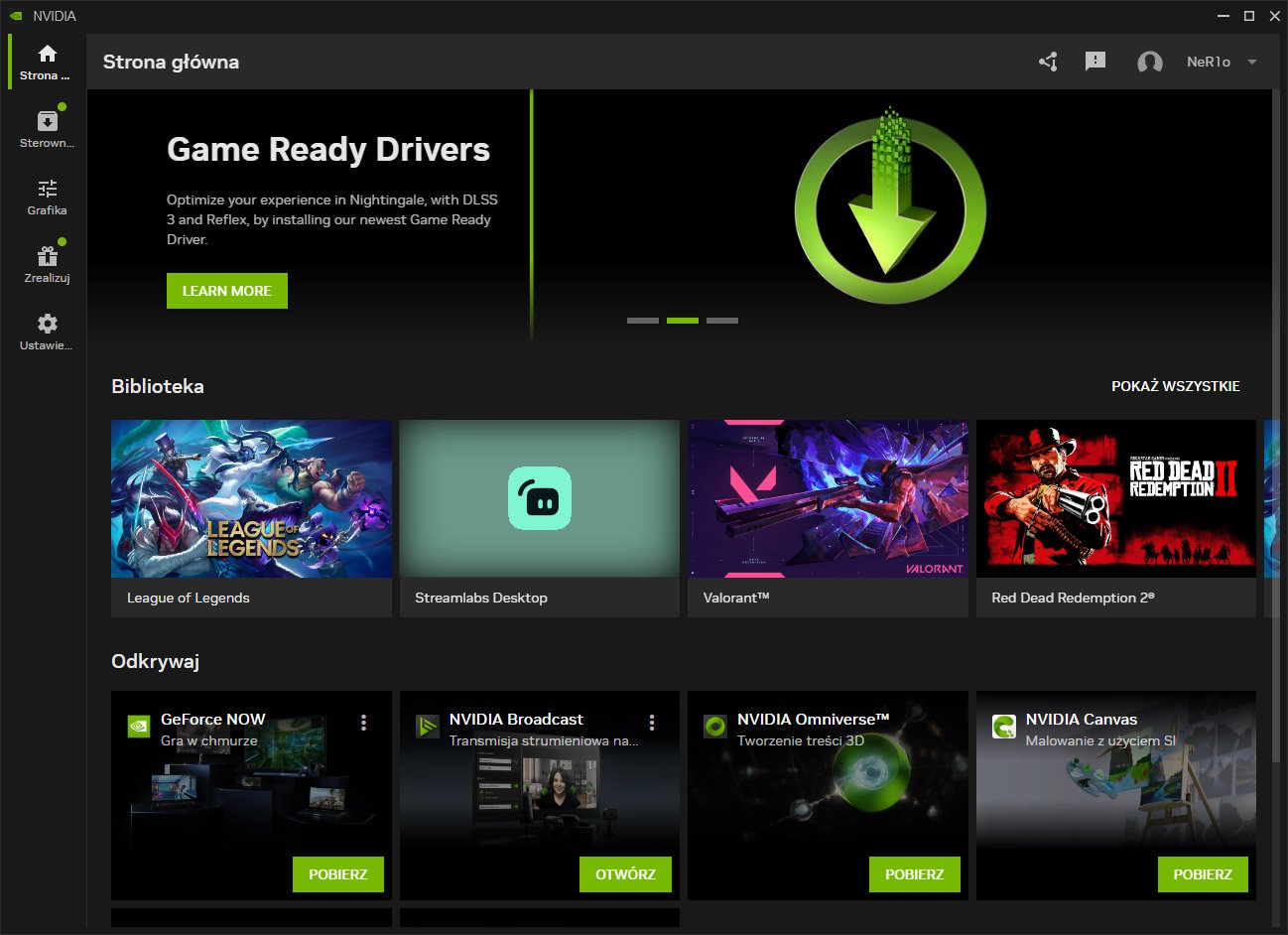Click the feedback notification icon

tap(1095, 62)
